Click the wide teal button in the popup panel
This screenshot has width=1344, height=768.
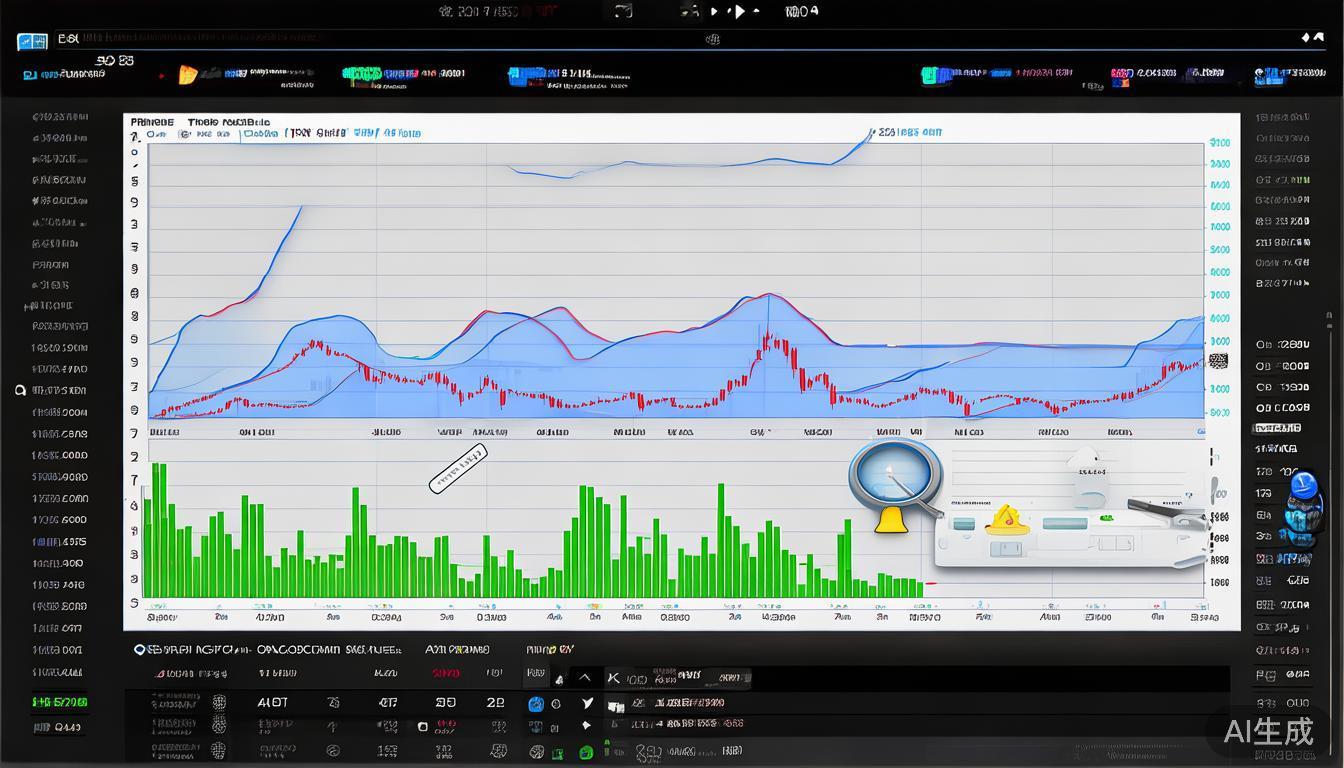(1064, 523)
